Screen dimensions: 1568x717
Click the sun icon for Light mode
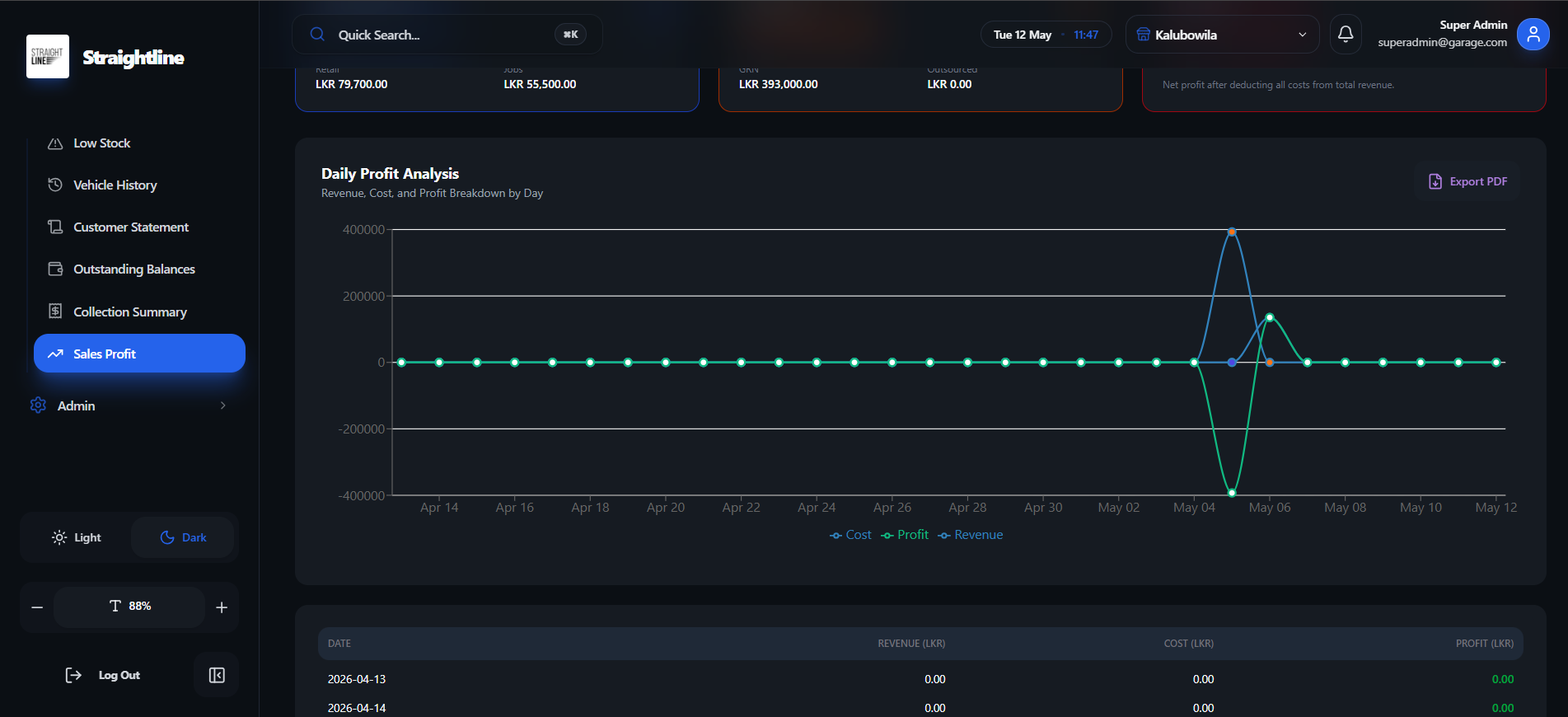pyautogui.click(x=59, y=537)
